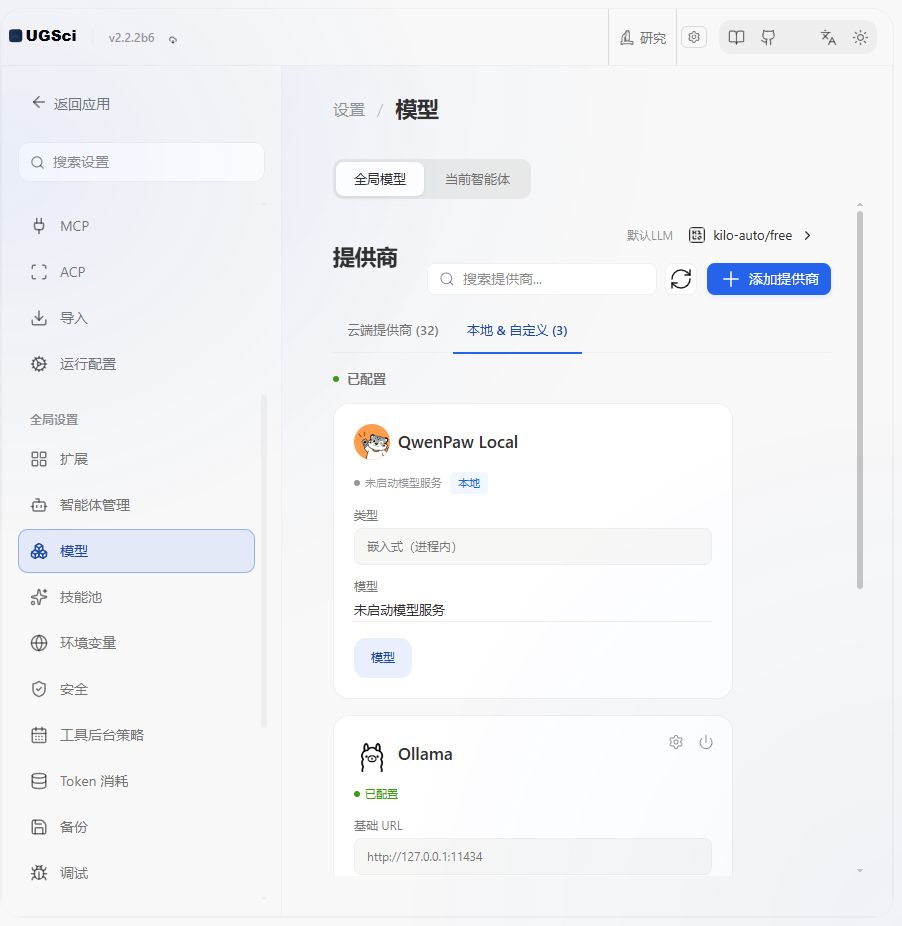The image size is (902, 926).
Task: Select 模型 sidebar item
Action: (136, 551)
